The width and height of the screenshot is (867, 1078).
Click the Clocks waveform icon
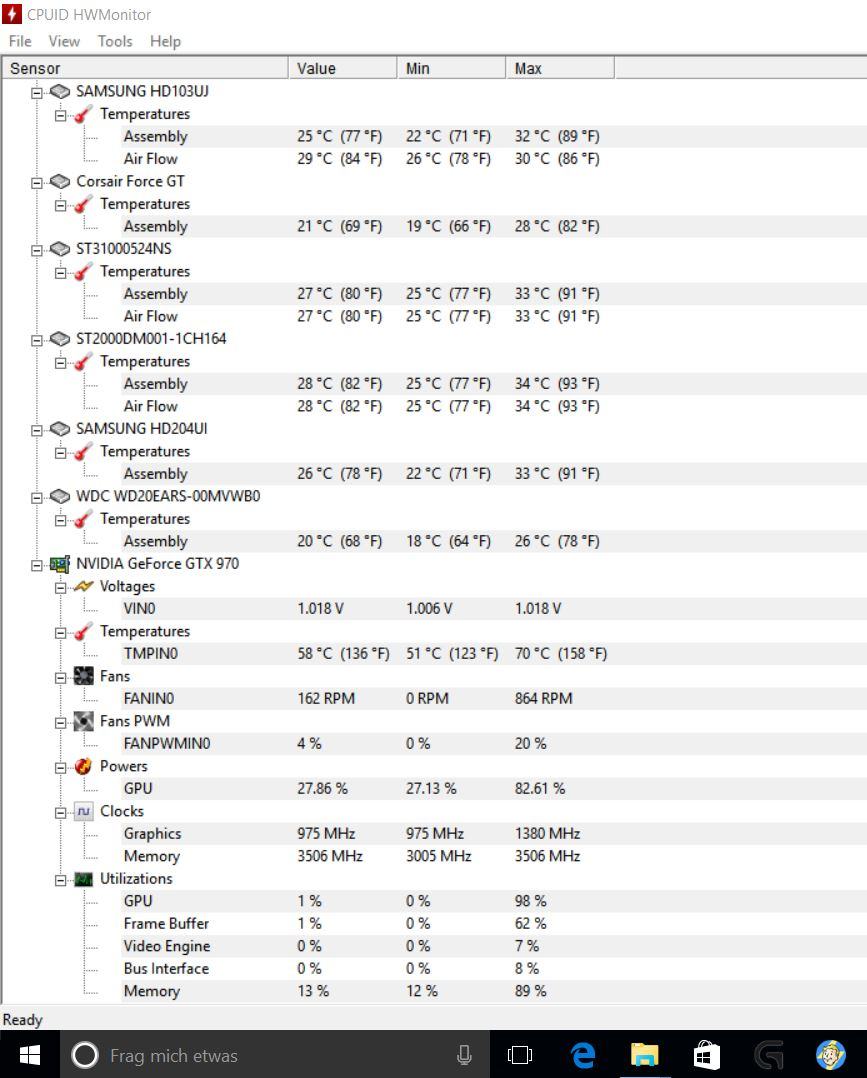pyautogui.click(x=84, y=811)
